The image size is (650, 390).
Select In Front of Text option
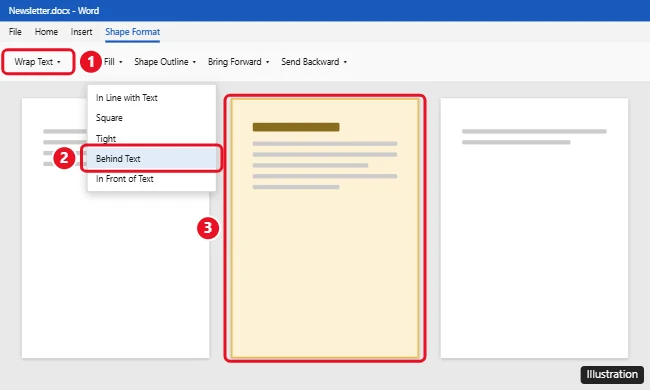[x=151, y=179]
